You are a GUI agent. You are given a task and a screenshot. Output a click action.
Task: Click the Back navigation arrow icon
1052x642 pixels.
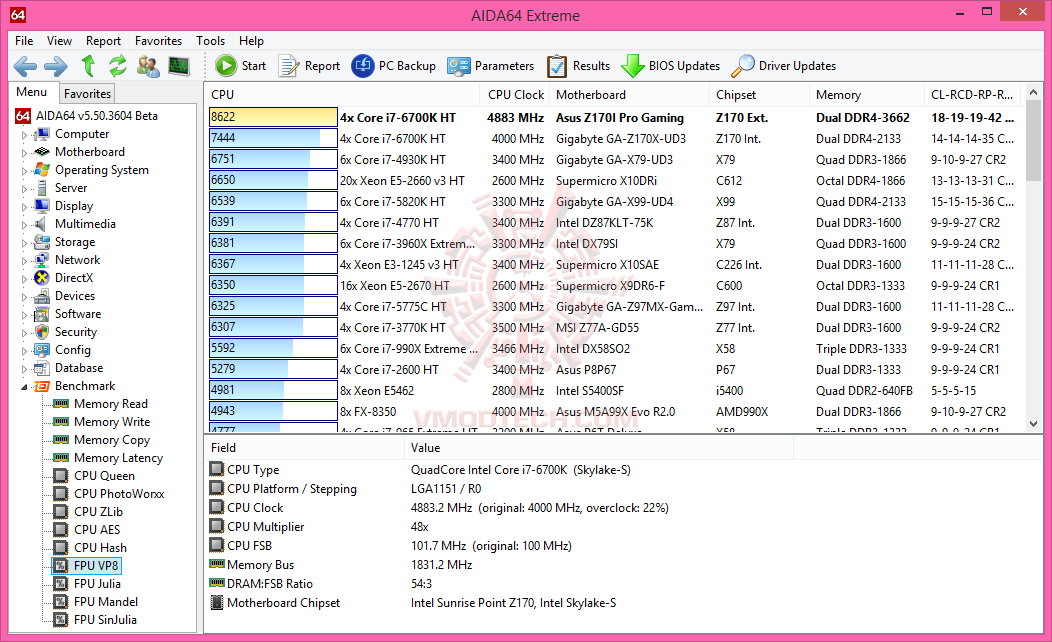click(25, 66)
